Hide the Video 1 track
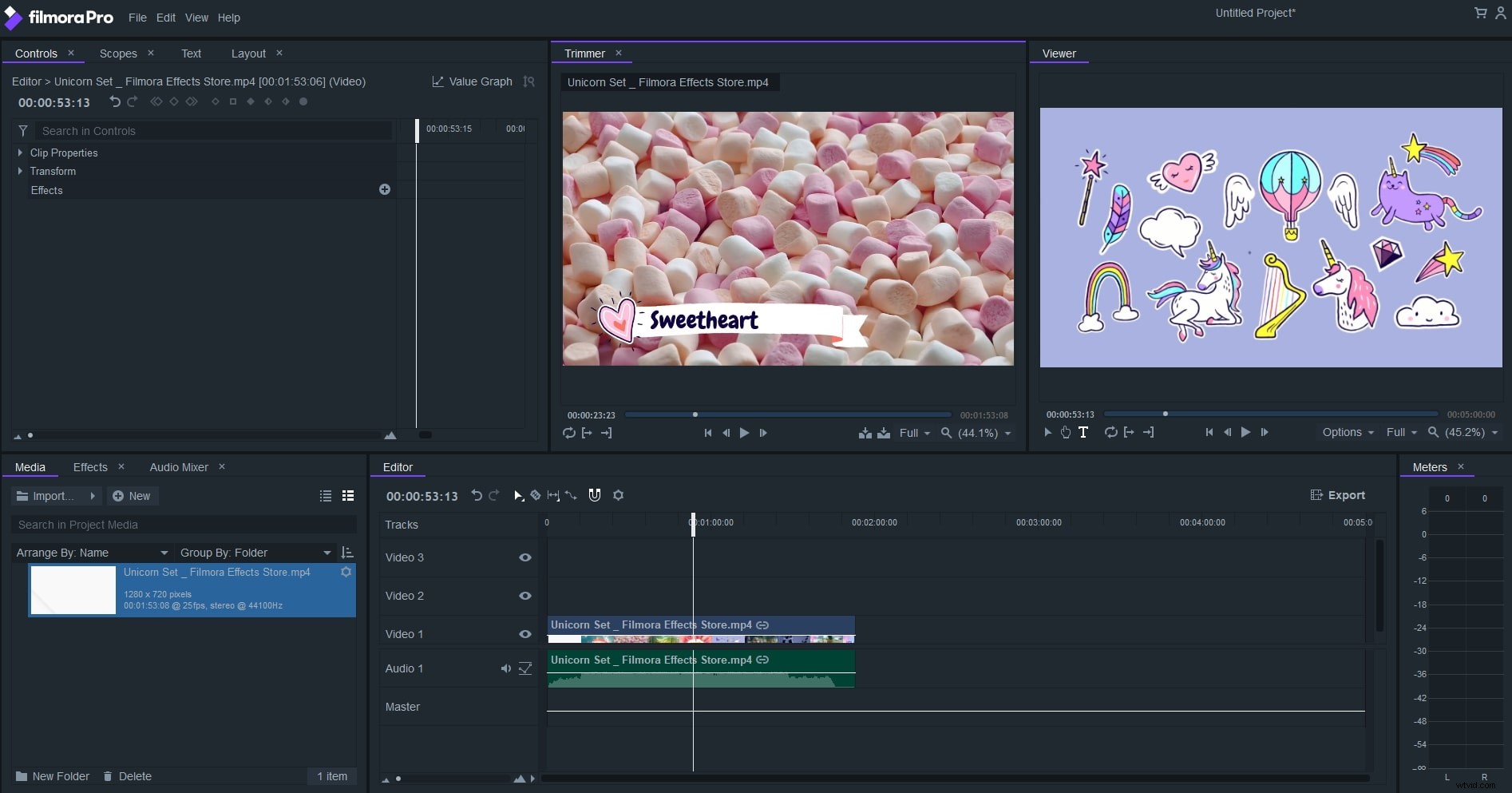 click(524, 633)
